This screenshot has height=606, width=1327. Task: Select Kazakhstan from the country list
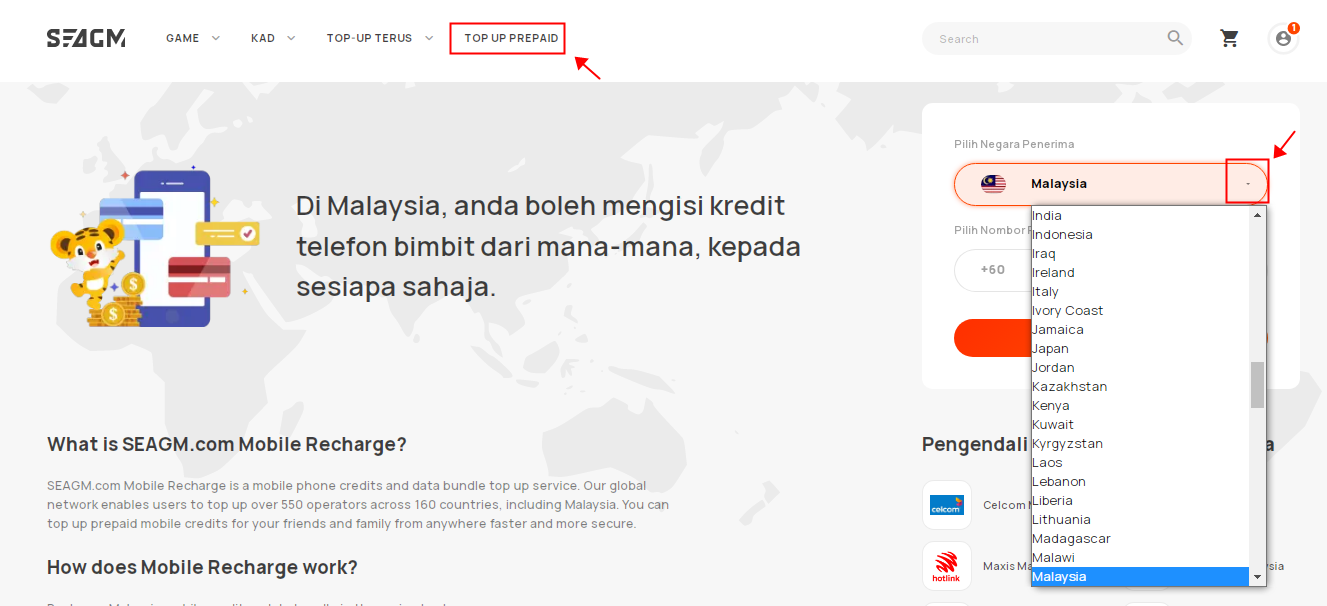pyautogui.click(x=1140, y=387)
